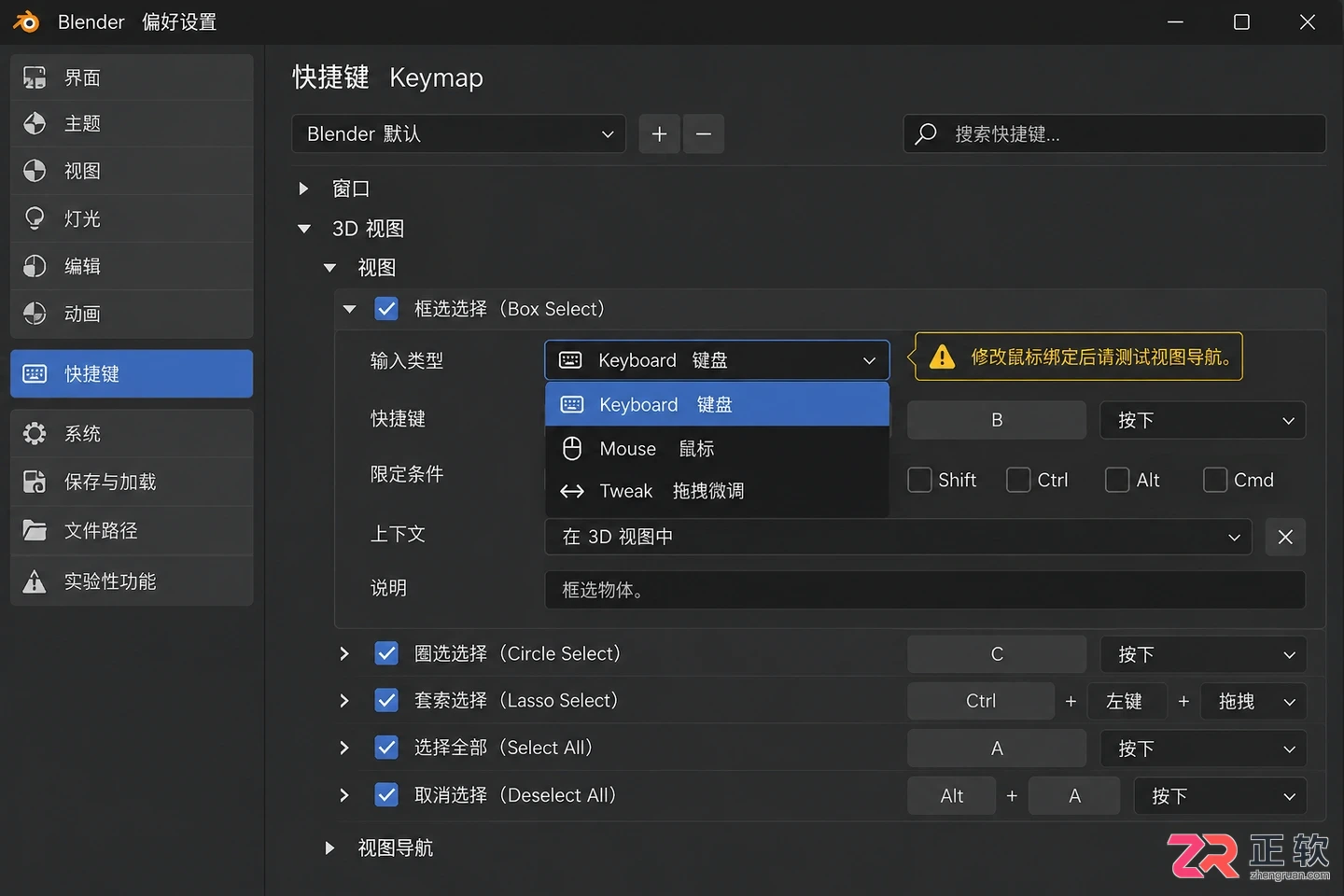Click the 保存与加载 disk icon
The width and height of the screenshot is (1344, 896).
pos(35,482)
